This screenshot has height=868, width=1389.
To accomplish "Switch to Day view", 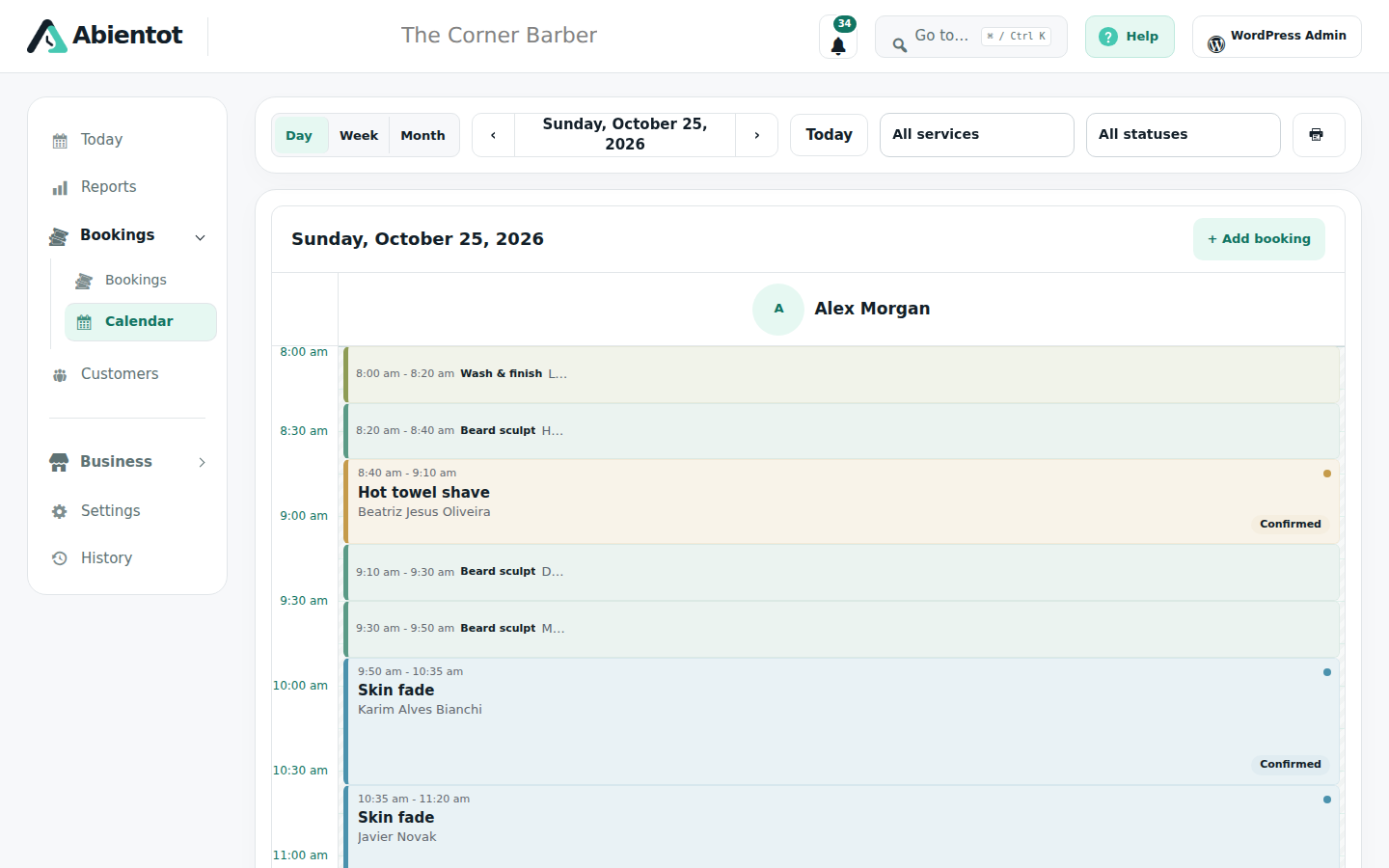I will (x=299, y=135).
